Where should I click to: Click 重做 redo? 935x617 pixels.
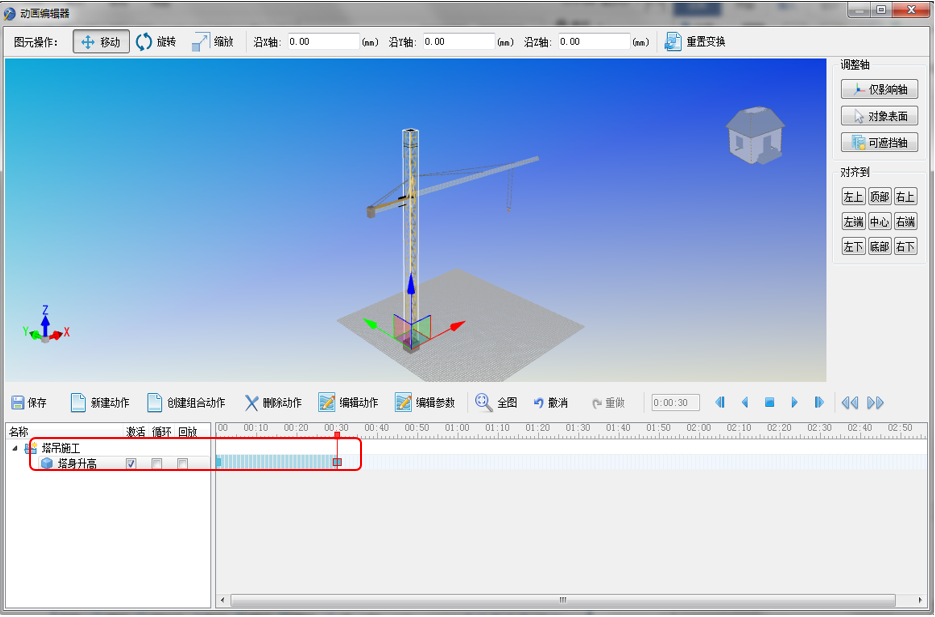(x=608, y=403)
